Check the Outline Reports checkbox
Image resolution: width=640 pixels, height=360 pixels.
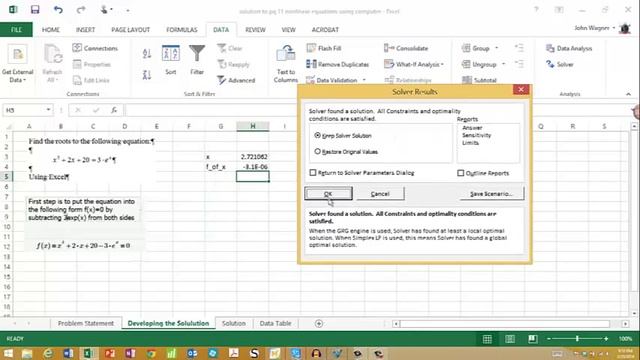pyautogui.click(x=461, y=173)
